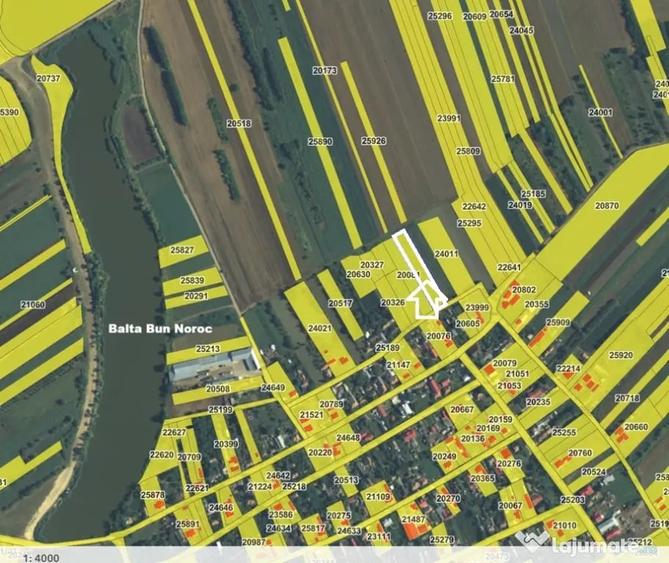669x563 pixels.
Task: Select parcel label 25827
Action: tap(182, 250)
